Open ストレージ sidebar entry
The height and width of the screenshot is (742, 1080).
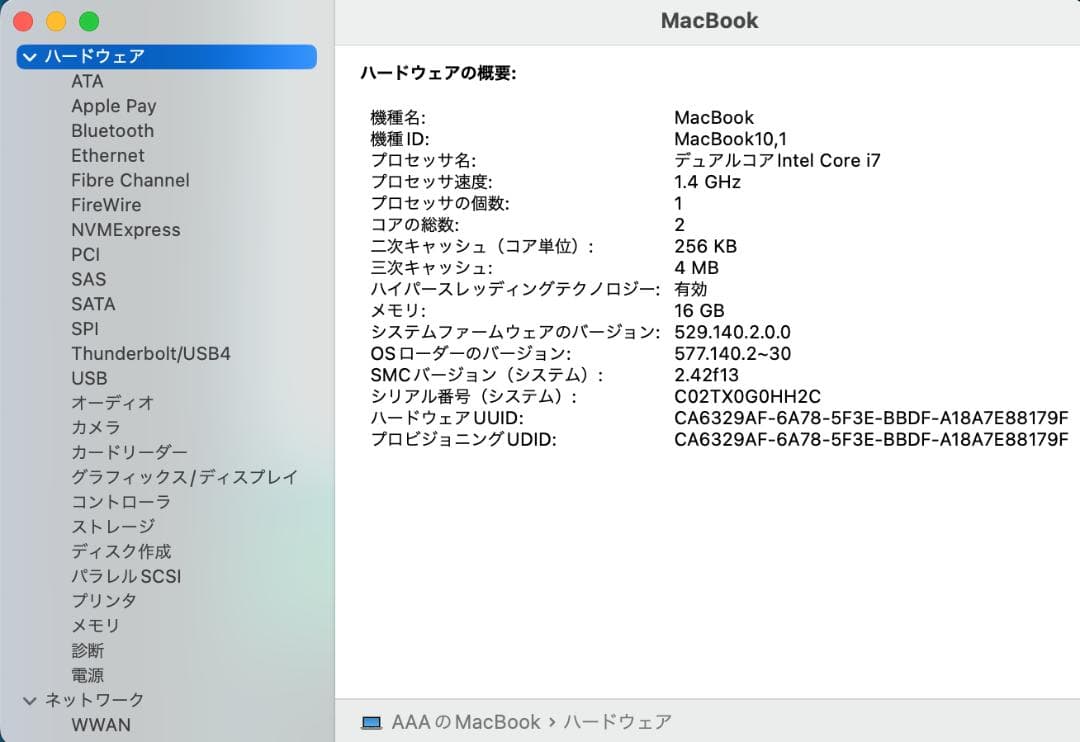click(113, 527)
